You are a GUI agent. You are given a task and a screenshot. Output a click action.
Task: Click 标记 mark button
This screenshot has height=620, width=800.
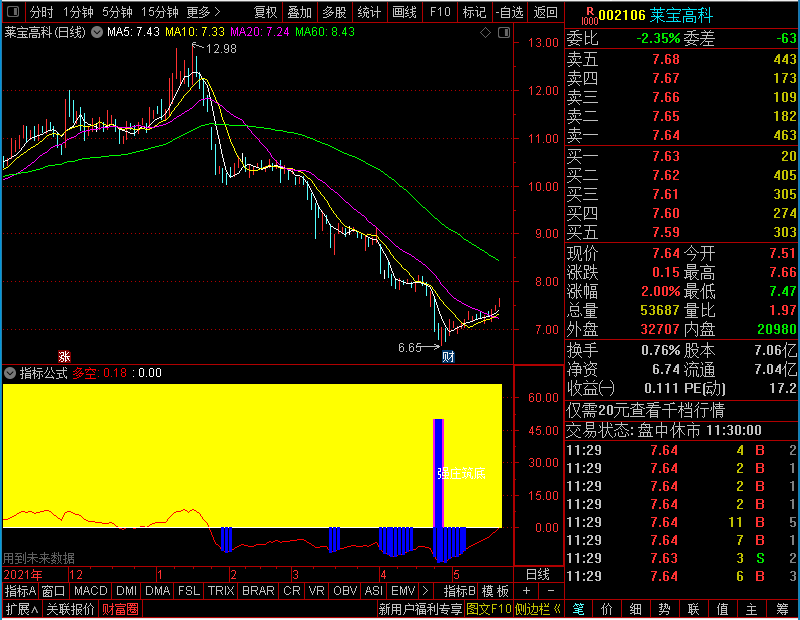point(474,12)
